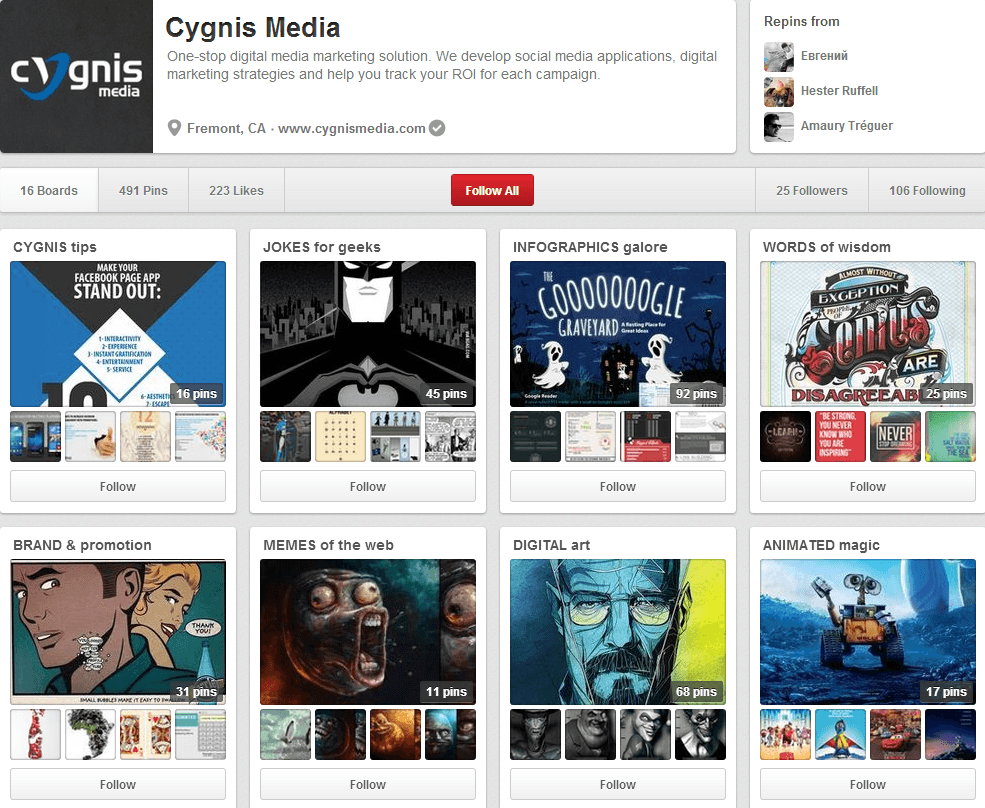Click the Cygnis Media logo image
The width and height of the screenshot is (985, 808).
click(x=76, y=76)
